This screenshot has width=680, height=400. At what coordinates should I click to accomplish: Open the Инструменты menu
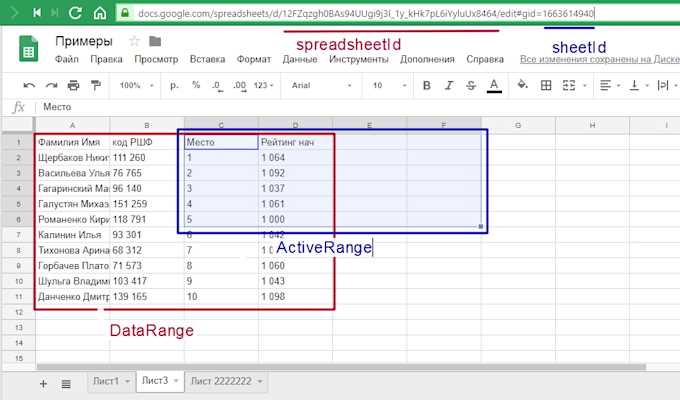click(359, 59)
